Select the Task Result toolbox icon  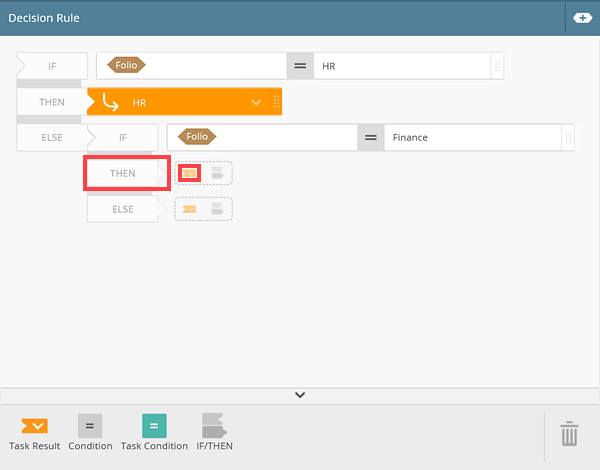tap(34, 426)
